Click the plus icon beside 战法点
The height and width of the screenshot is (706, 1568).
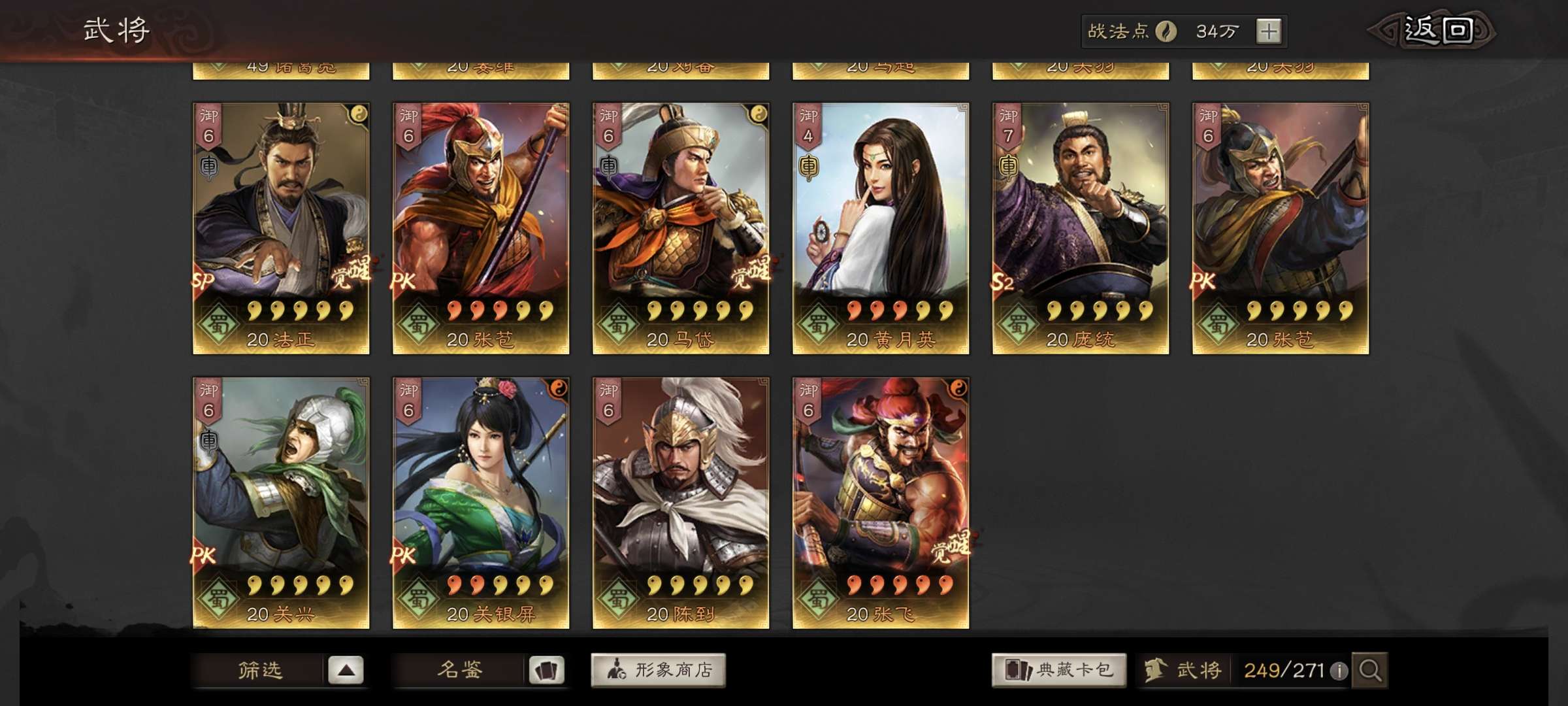click(1269, 31)
